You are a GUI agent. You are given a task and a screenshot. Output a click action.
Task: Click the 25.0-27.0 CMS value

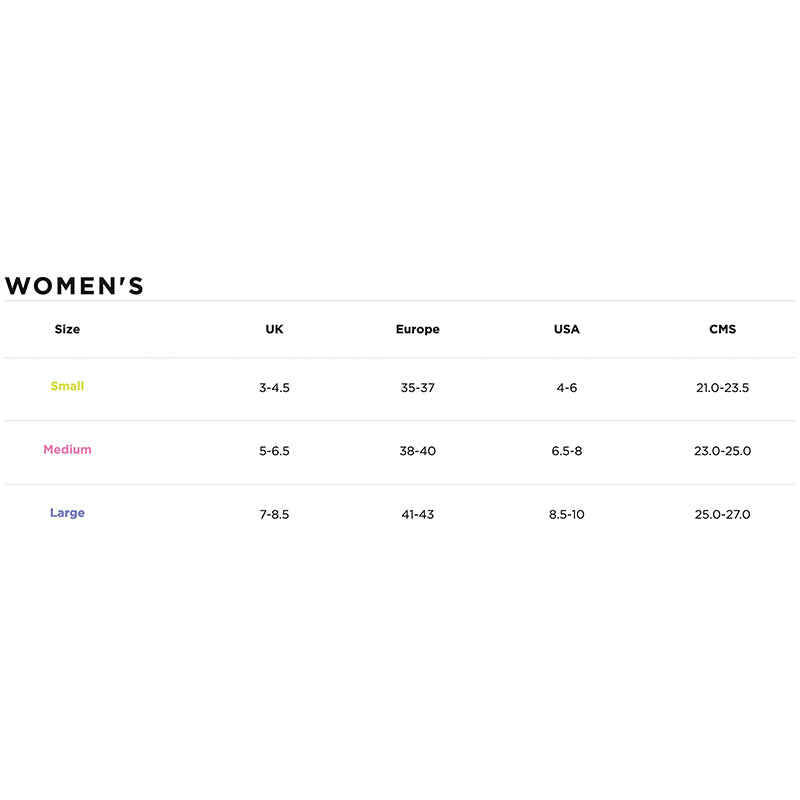[722, 515]
